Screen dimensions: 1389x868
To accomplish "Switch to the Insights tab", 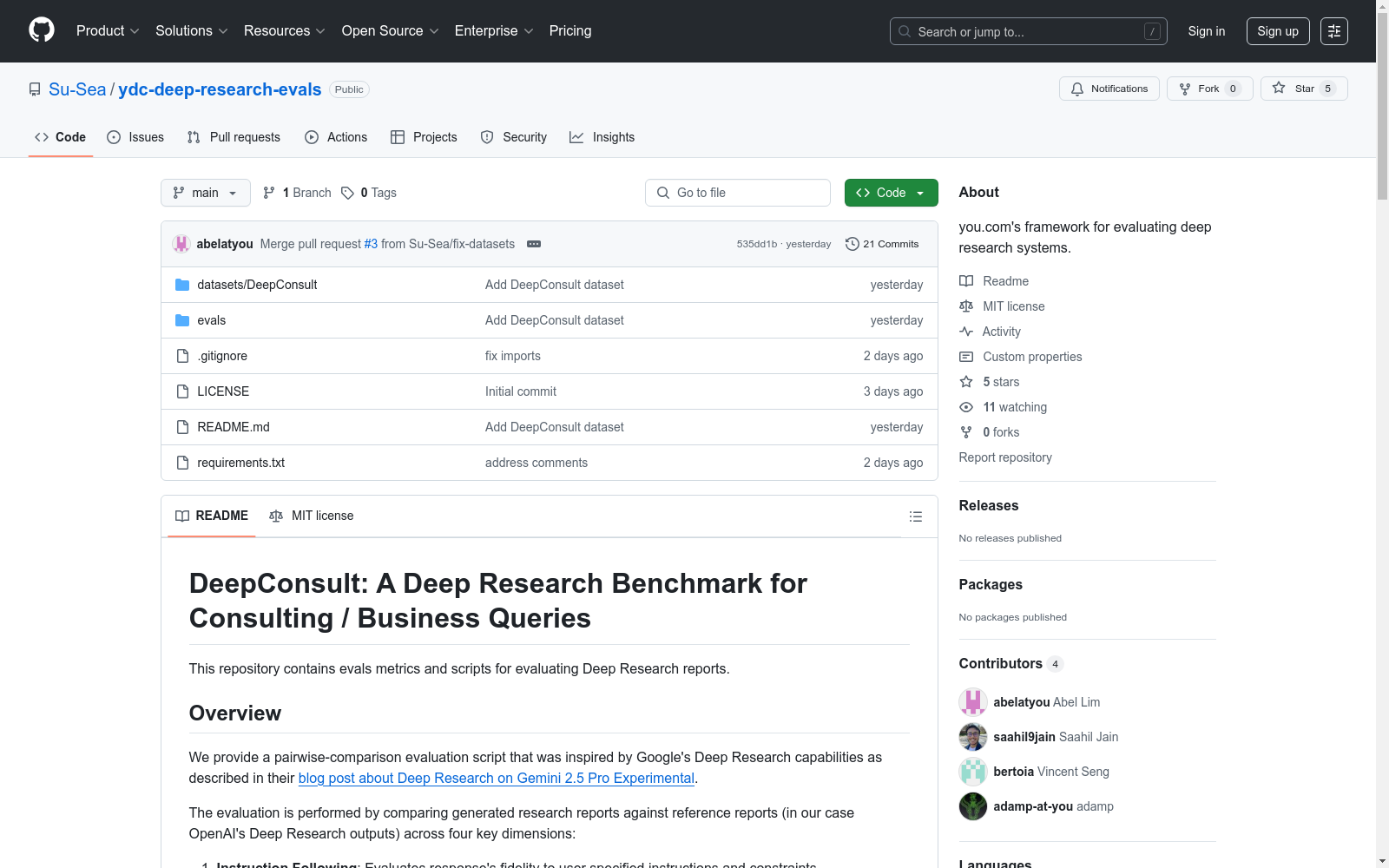I will [602, 137].
